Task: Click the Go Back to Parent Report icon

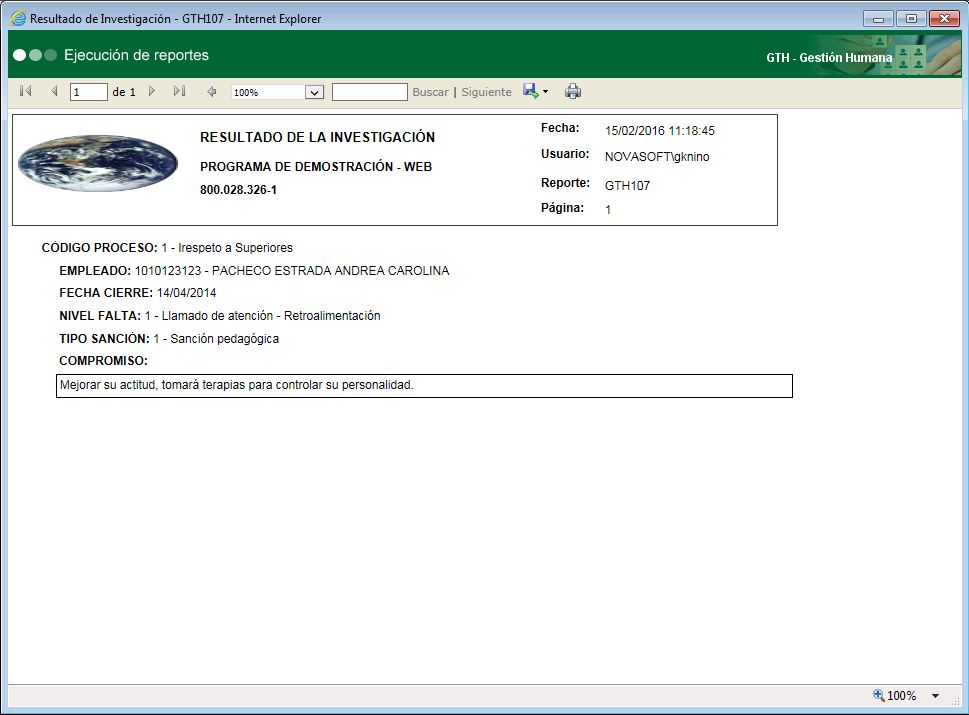Action: tap(210, 91)
